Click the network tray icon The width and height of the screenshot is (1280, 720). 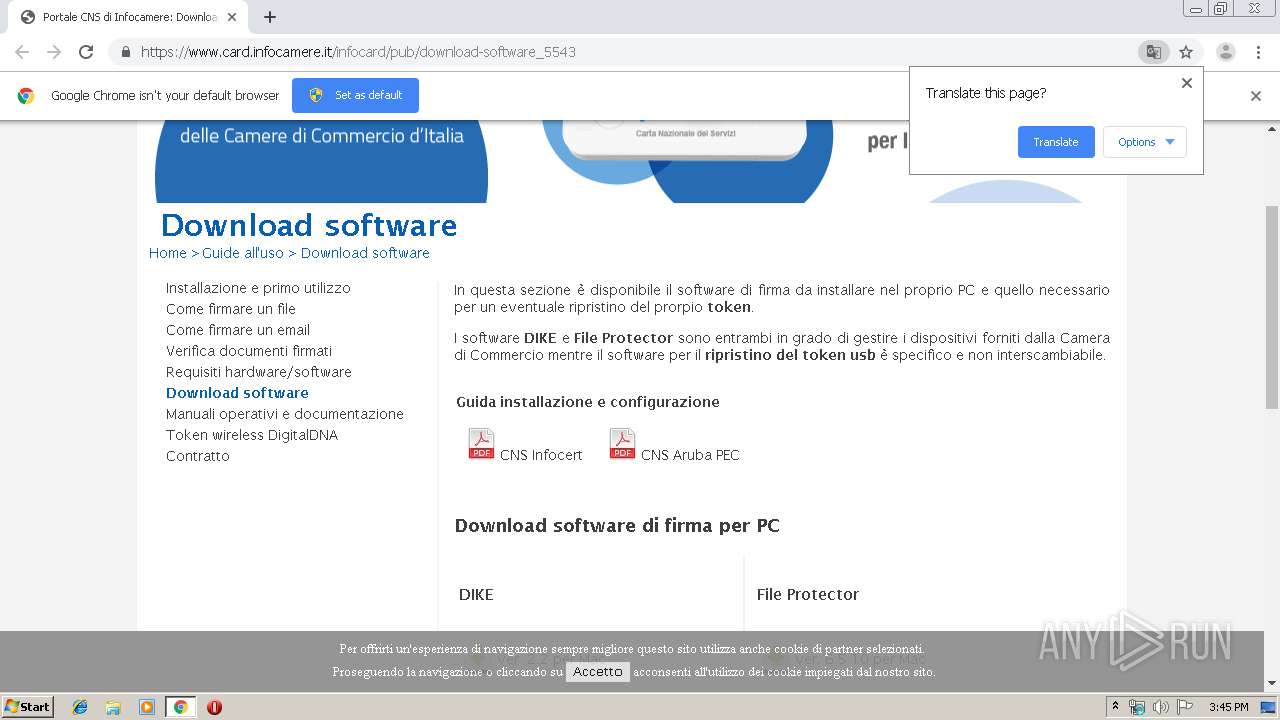pos(1137,707)
